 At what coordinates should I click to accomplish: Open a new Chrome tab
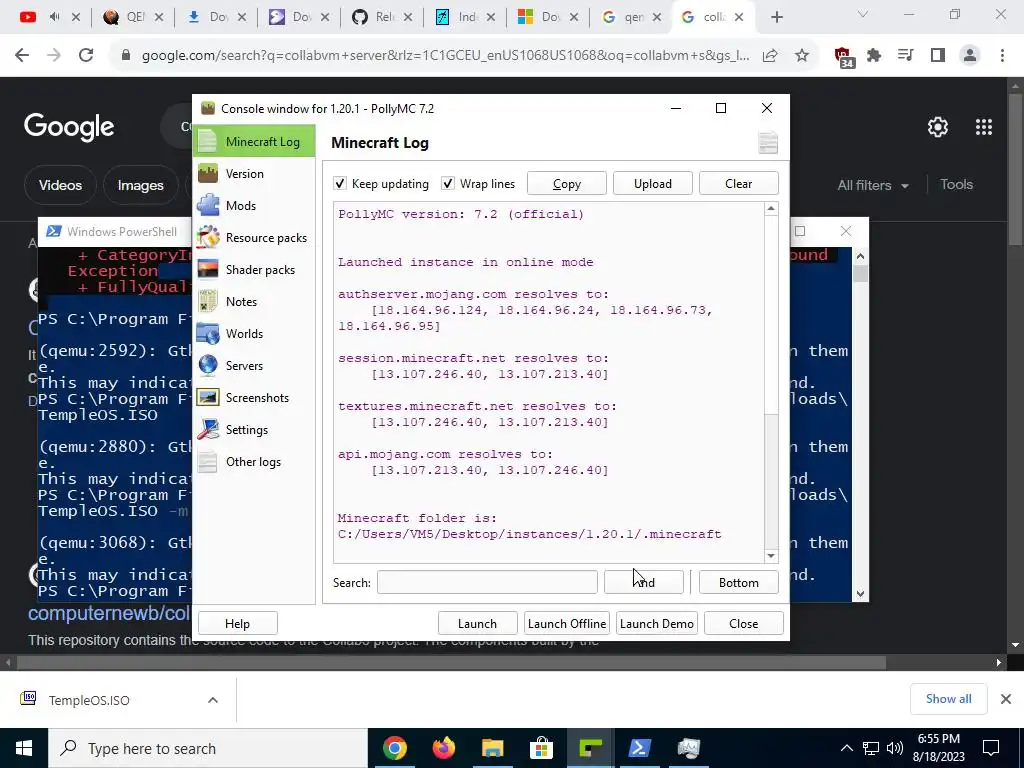776,18
